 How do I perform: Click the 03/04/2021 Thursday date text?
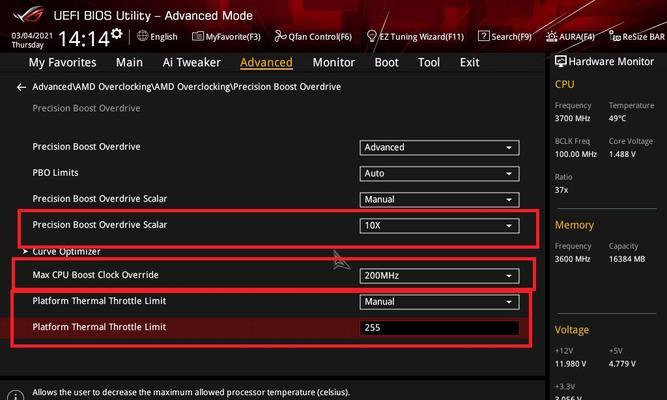pos(31,40)
